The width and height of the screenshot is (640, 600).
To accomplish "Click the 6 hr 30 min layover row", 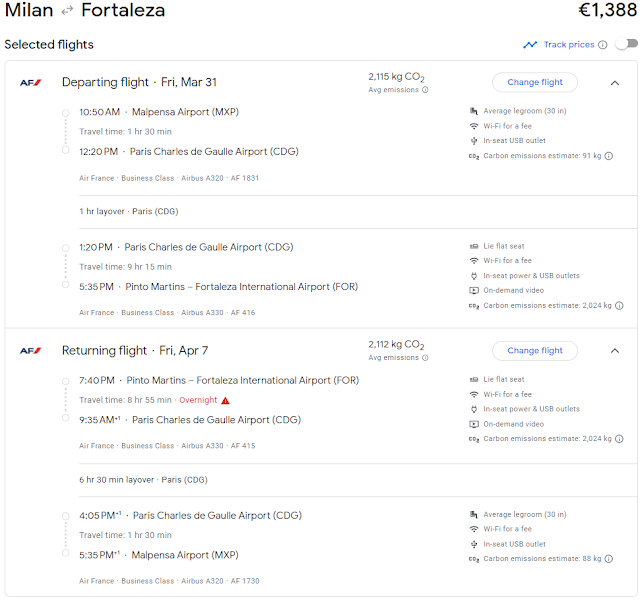I will (x=143, y=480).
